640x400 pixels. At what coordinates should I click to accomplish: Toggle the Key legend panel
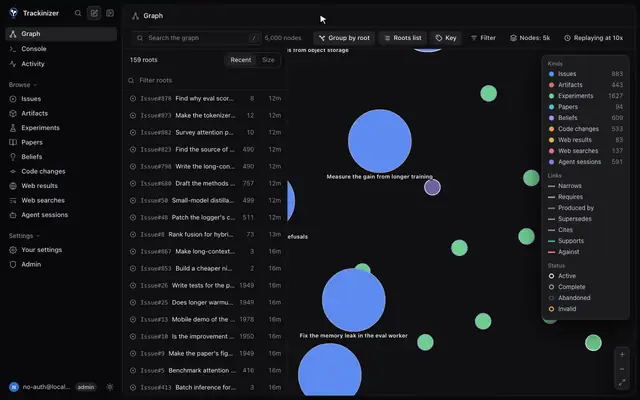pyautogui.click(x=446, y=38)
